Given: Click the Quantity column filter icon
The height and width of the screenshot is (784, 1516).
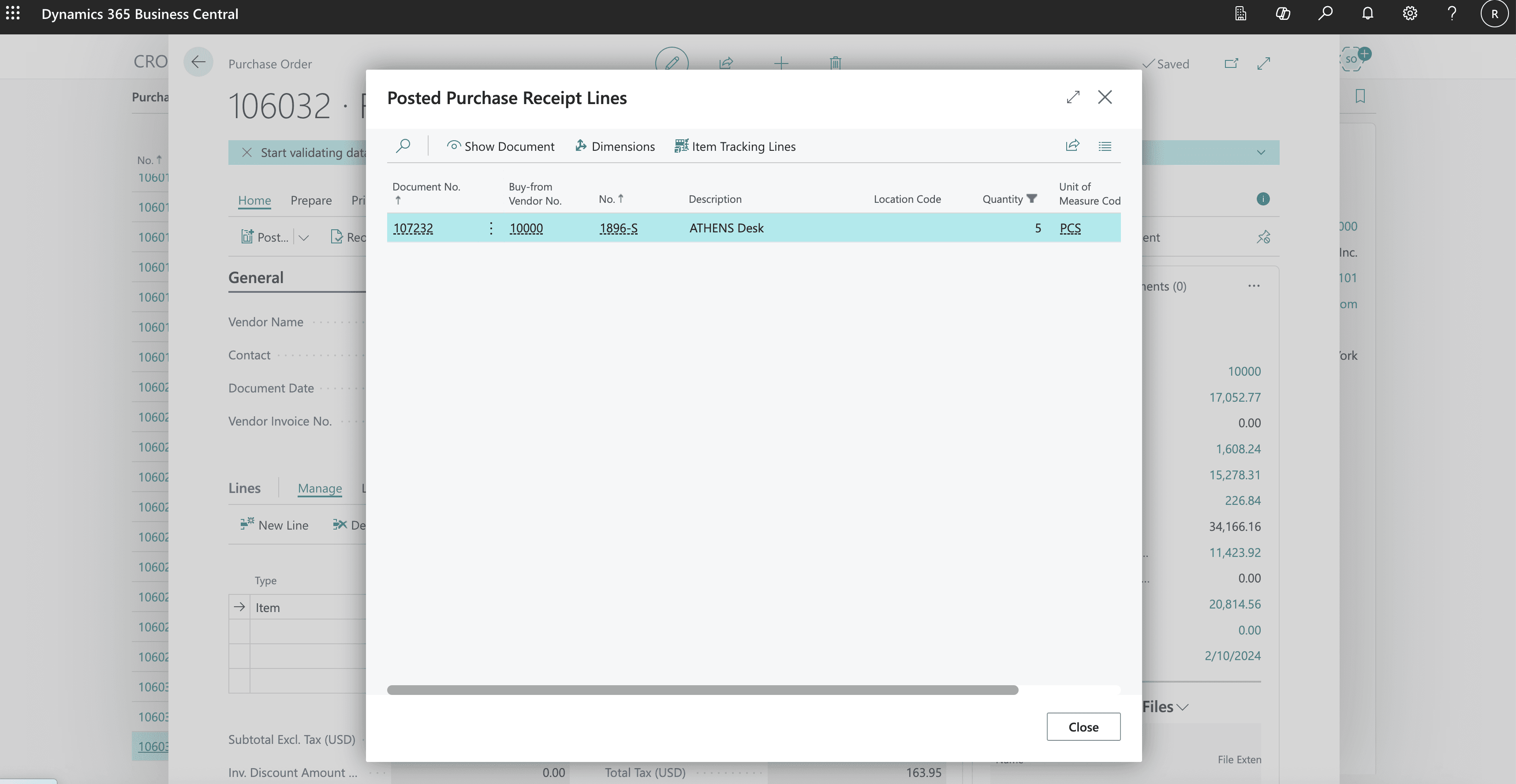Looking at the screenshot, I should [1032, 198].
